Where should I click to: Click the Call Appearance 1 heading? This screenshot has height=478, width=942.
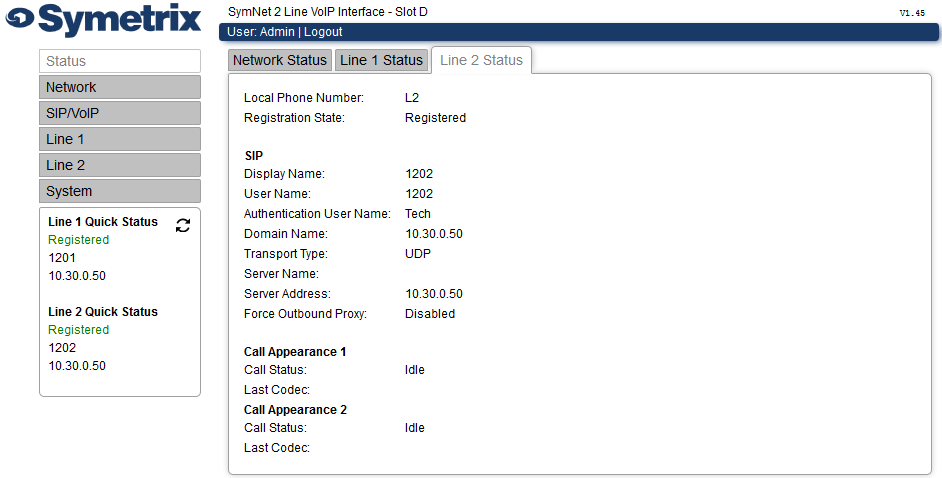tap(295, 352)
